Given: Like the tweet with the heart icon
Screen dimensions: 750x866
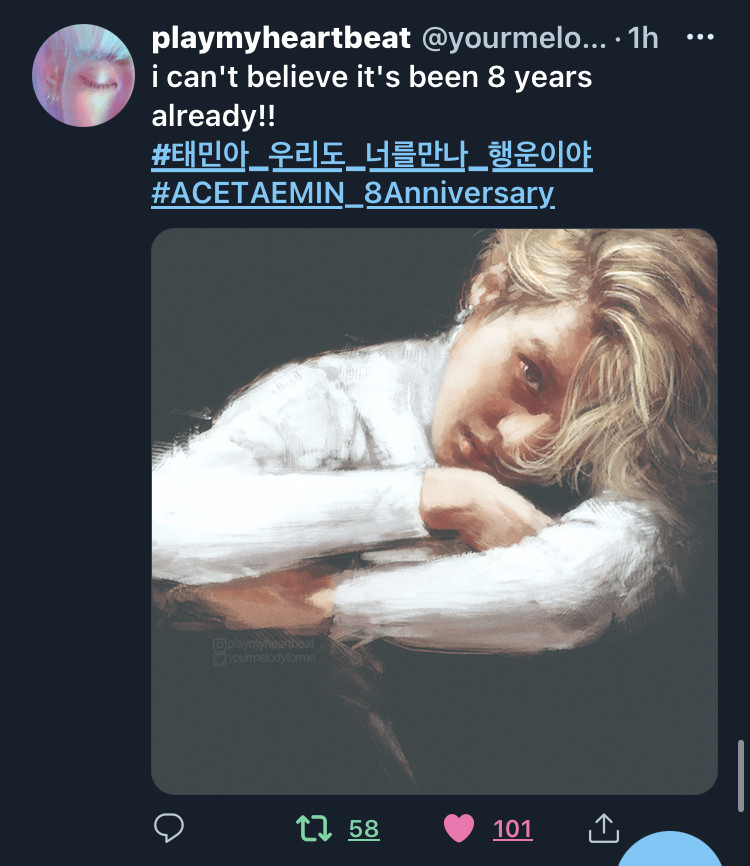Looking at the screenshot, I should pos(458,828).
